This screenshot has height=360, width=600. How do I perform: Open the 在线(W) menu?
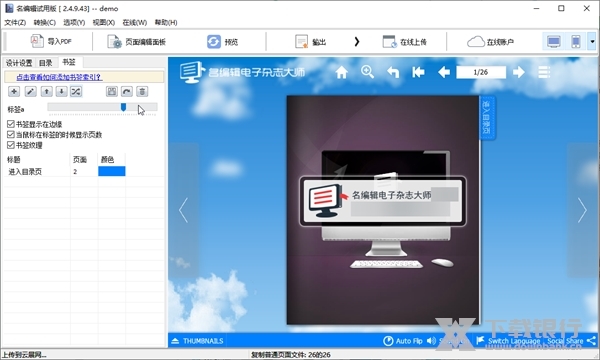coord(134,23)
